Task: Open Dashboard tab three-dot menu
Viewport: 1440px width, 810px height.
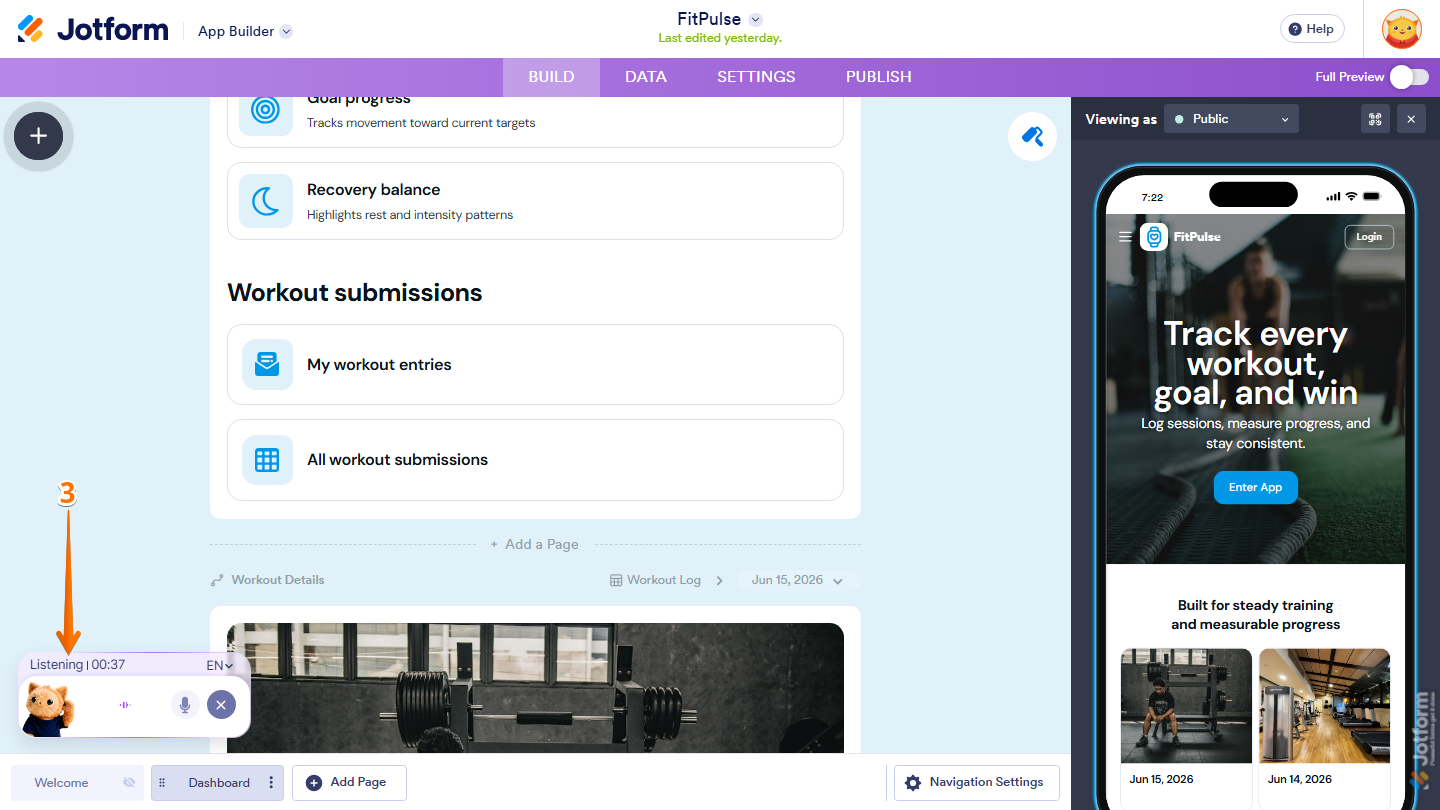Action: 271,783
